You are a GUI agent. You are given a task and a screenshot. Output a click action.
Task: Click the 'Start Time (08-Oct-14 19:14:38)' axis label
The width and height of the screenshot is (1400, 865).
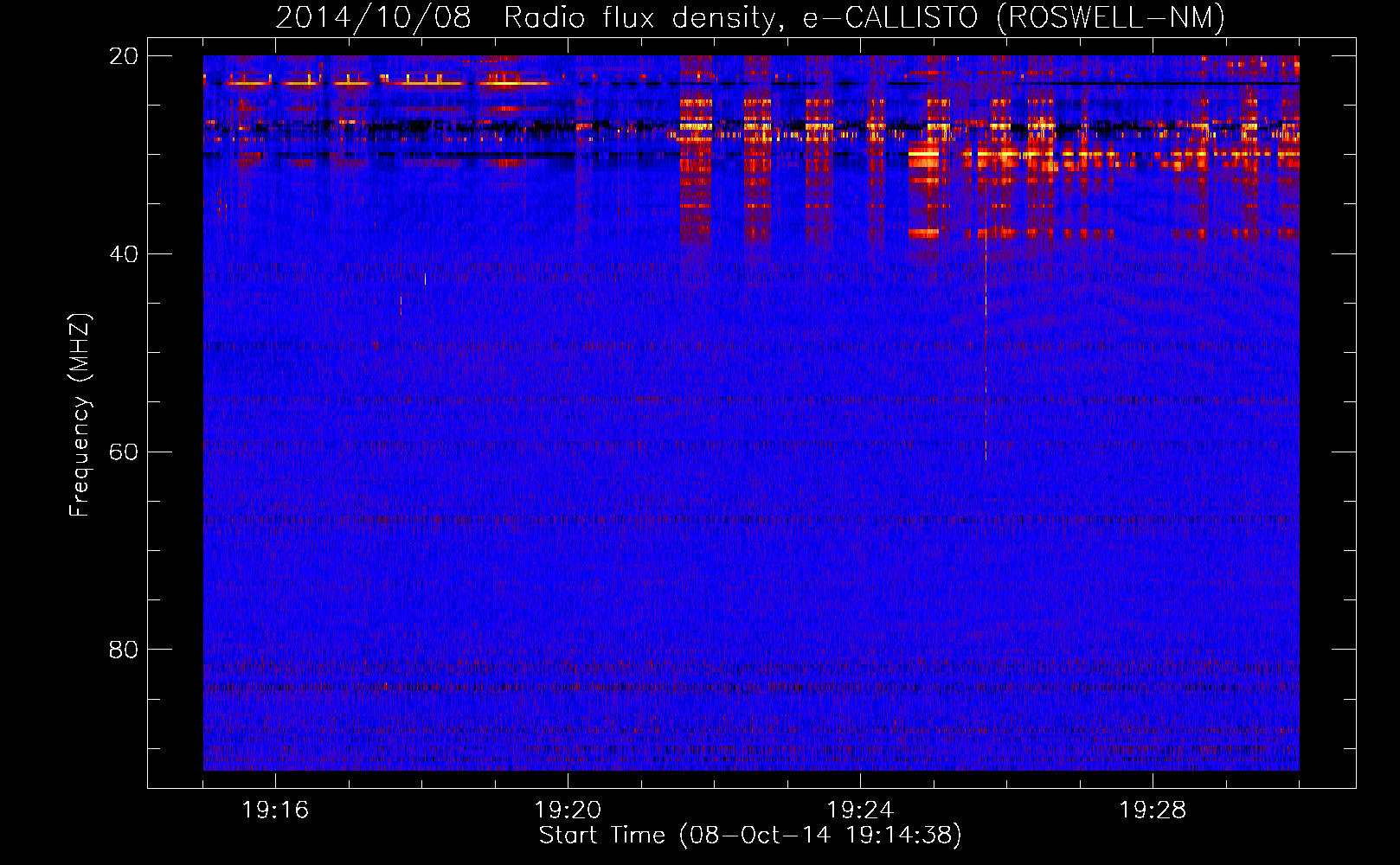(x=750, y=836)
